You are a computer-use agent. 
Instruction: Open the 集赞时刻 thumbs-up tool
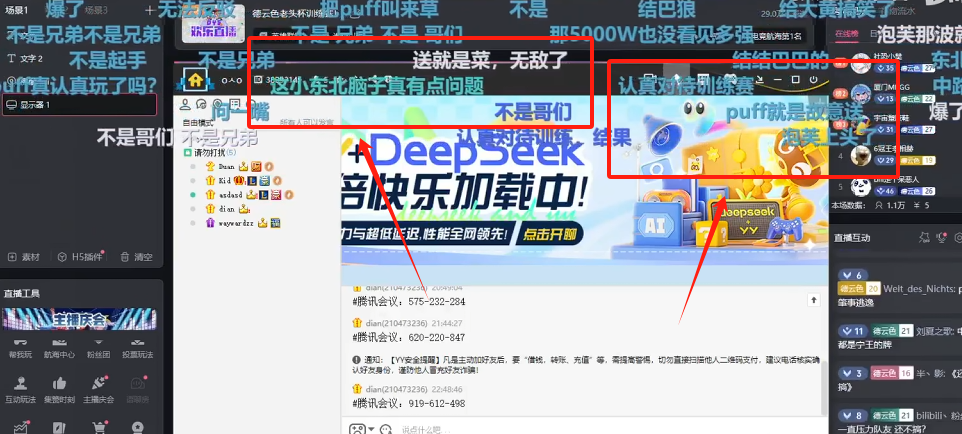pyautogui.click(x=60, y=389)
